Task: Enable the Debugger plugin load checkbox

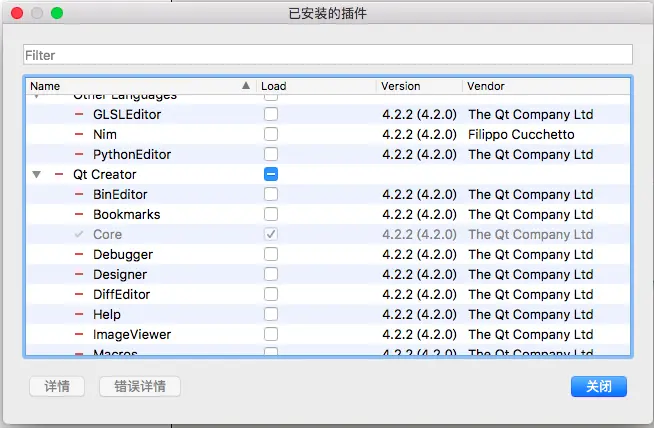Action: click(x=271, y=254)
